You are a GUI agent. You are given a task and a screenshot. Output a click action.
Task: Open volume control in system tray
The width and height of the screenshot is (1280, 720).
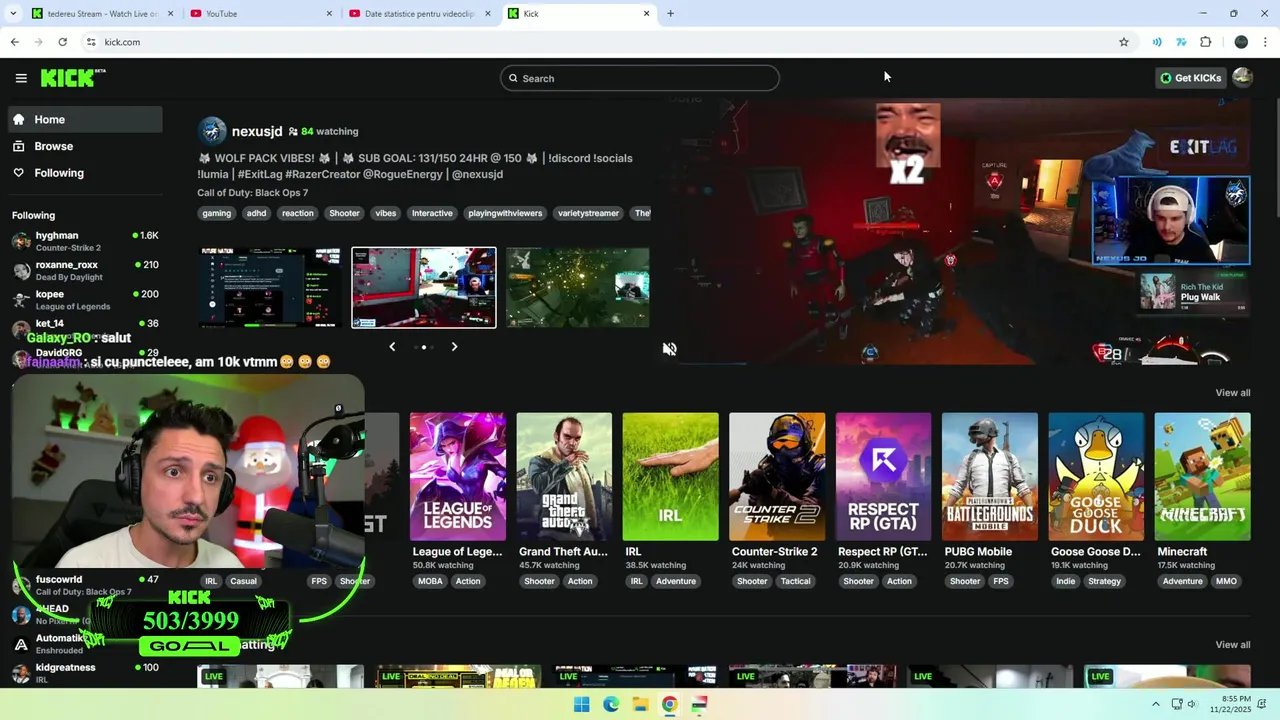(x=1194, y=704)
